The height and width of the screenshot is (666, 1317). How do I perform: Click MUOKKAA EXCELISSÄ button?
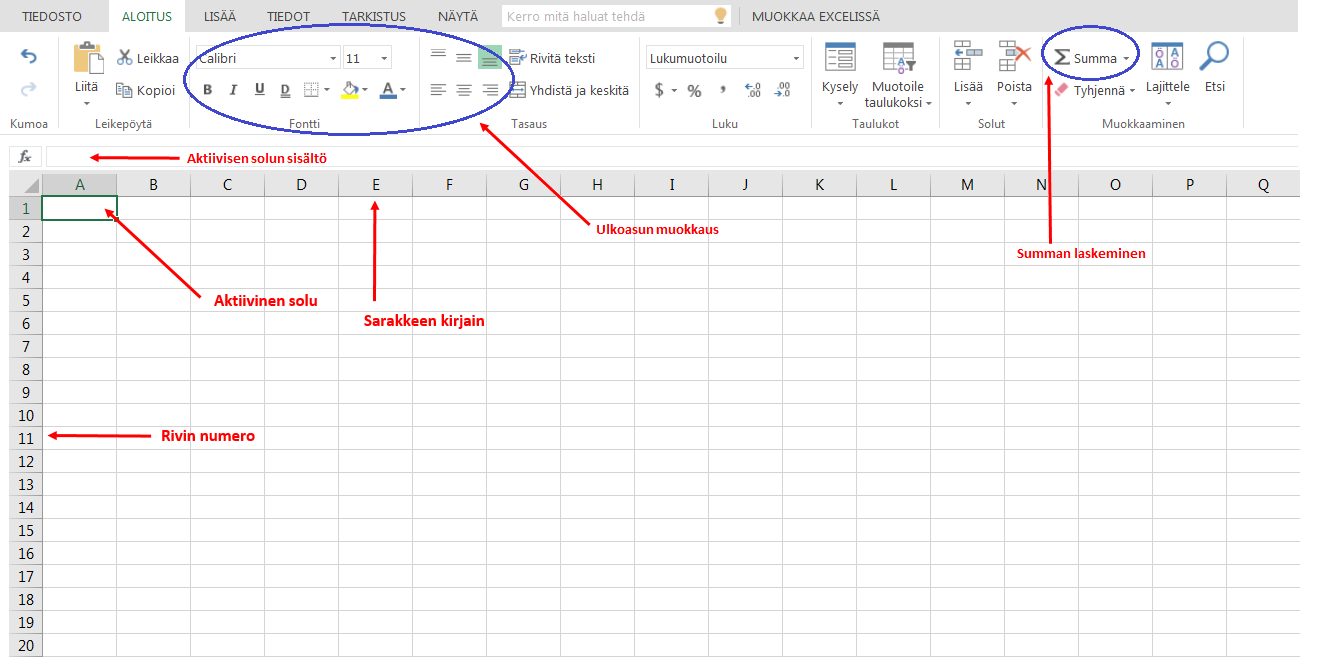click(x=815, y=17)
